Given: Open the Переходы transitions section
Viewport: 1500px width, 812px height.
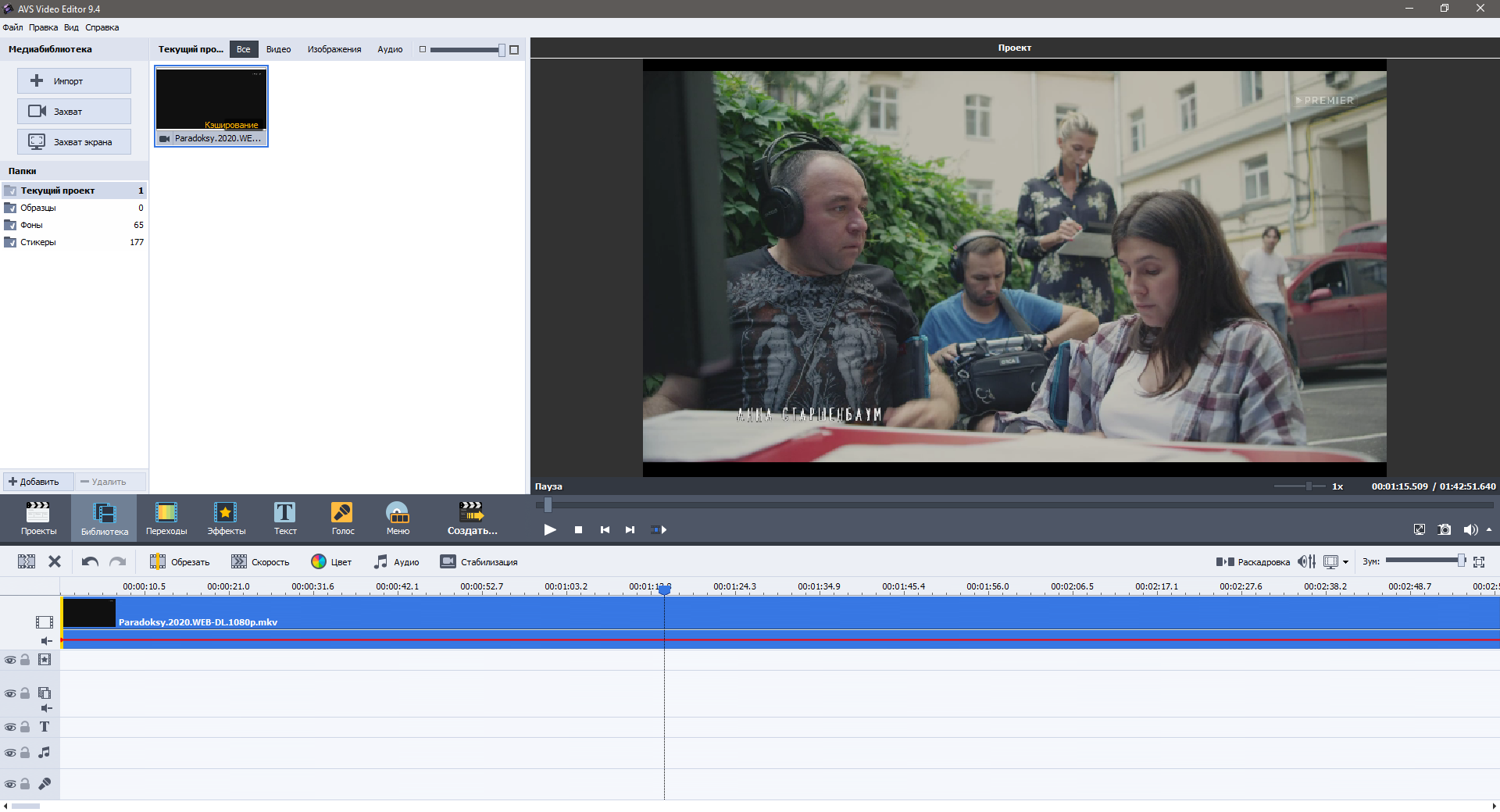Looking at the screenshot, I should coord(166,518).
